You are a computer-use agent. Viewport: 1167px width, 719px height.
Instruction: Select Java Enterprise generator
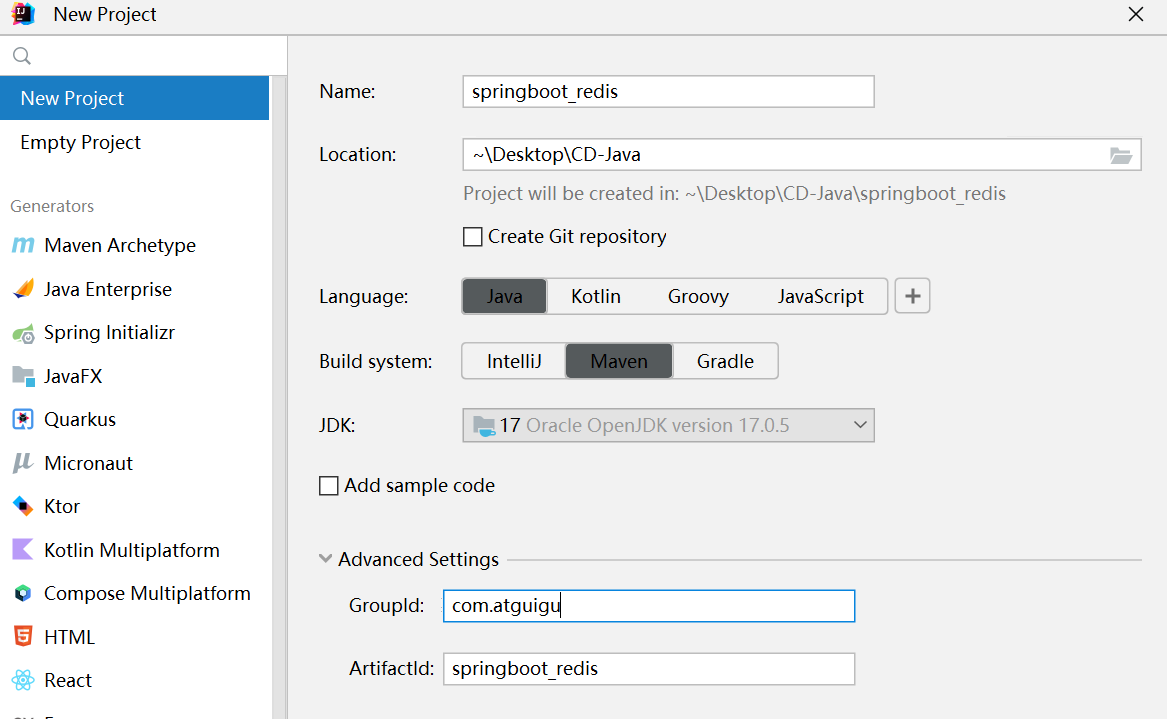(135, 289)
